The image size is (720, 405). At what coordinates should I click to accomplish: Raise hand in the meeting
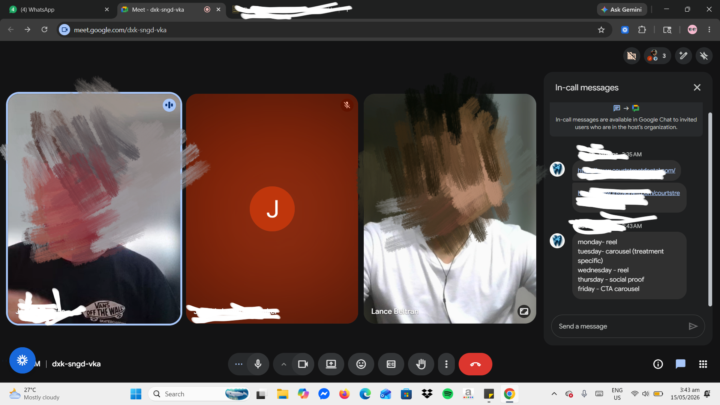click(x=421, y=364)
